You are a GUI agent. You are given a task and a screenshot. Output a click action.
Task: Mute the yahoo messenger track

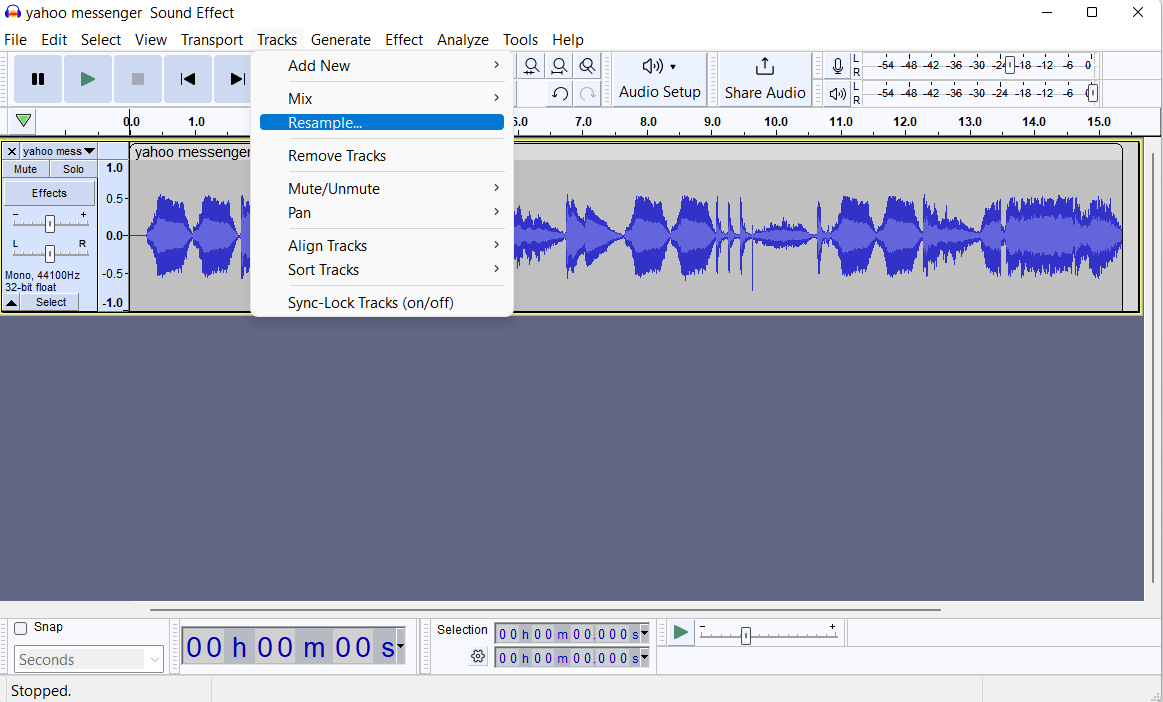(25, 169)
